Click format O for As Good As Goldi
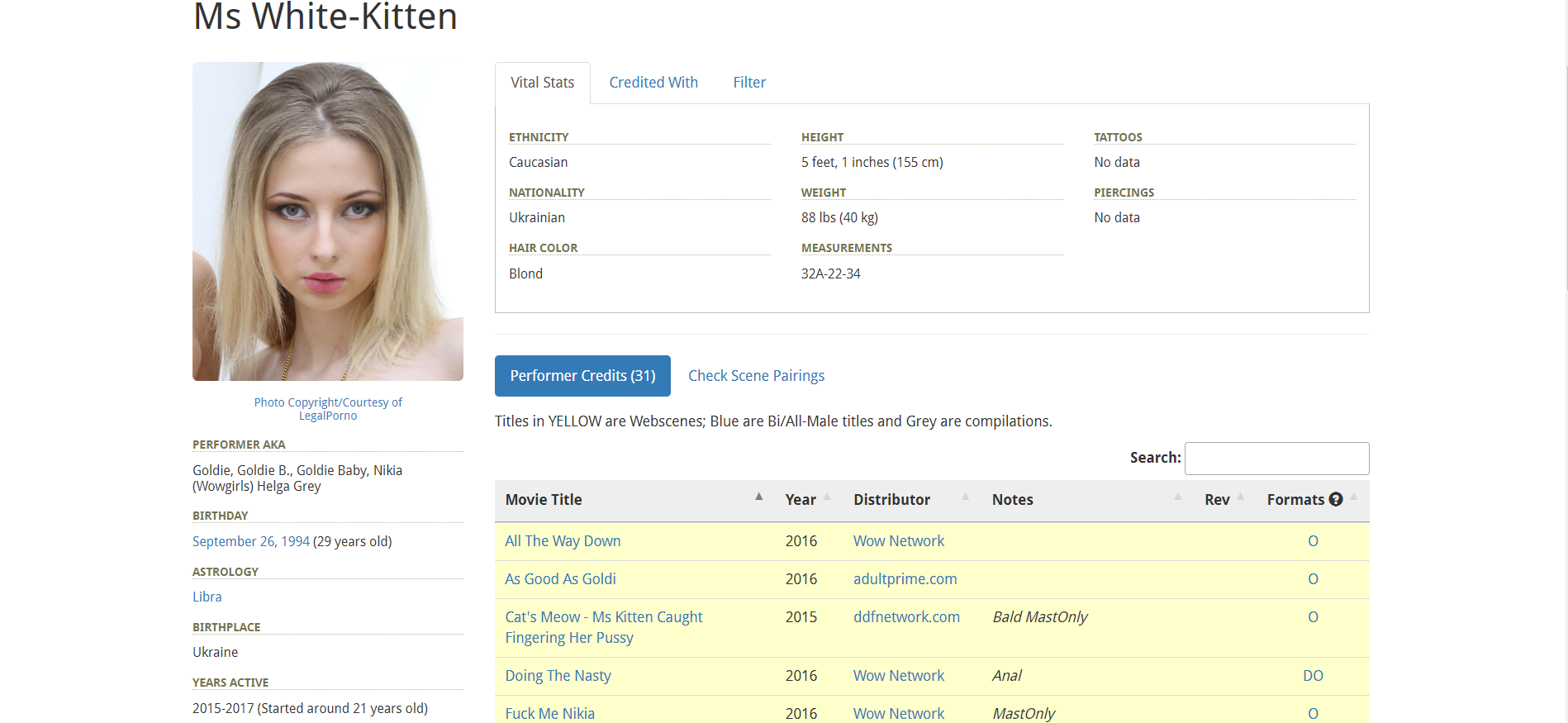 tap(1313, 579)
